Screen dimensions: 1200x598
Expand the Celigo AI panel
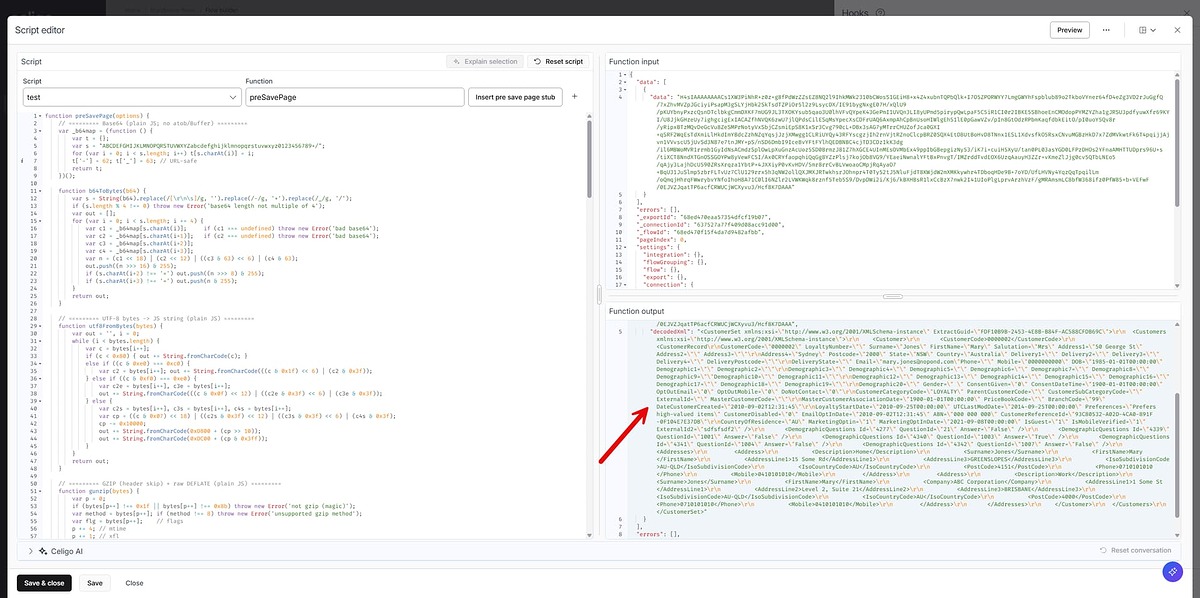pos(31,551)
